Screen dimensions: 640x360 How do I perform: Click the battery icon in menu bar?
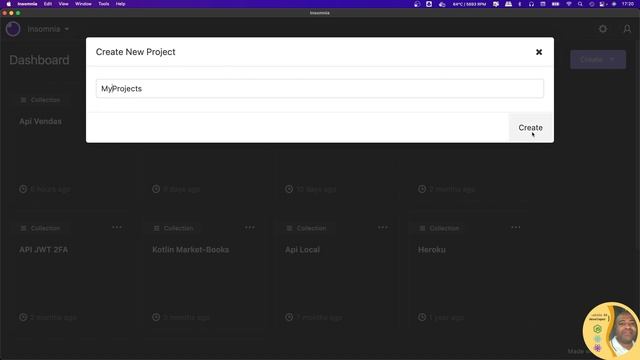click(556, 4)
